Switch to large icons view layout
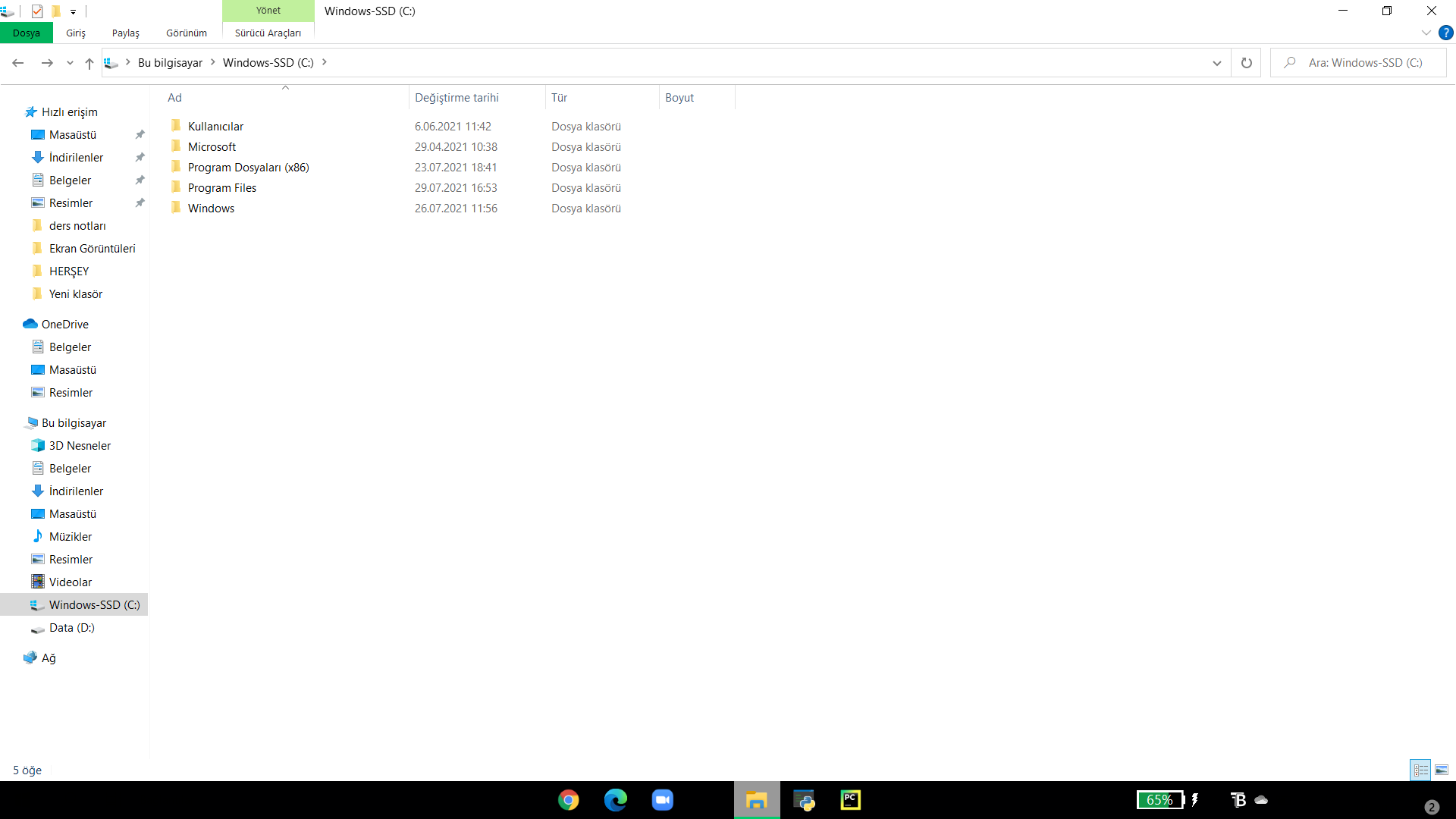 (1441, 770)
